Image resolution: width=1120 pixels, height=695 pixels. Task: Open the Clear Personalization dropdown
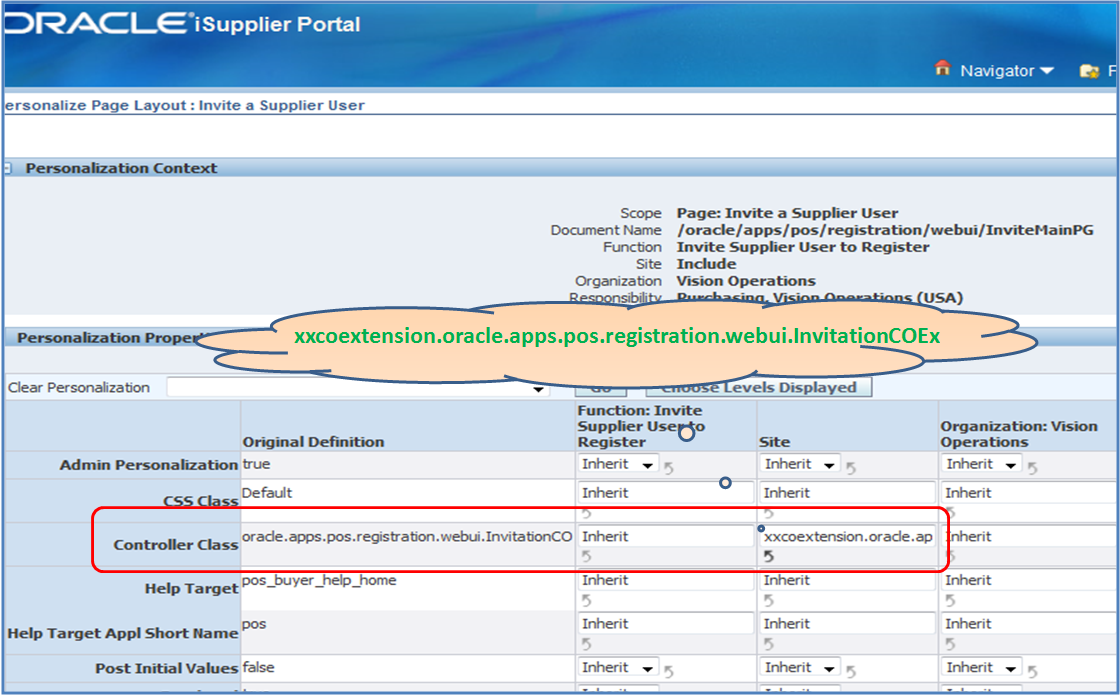pos(358,387)
